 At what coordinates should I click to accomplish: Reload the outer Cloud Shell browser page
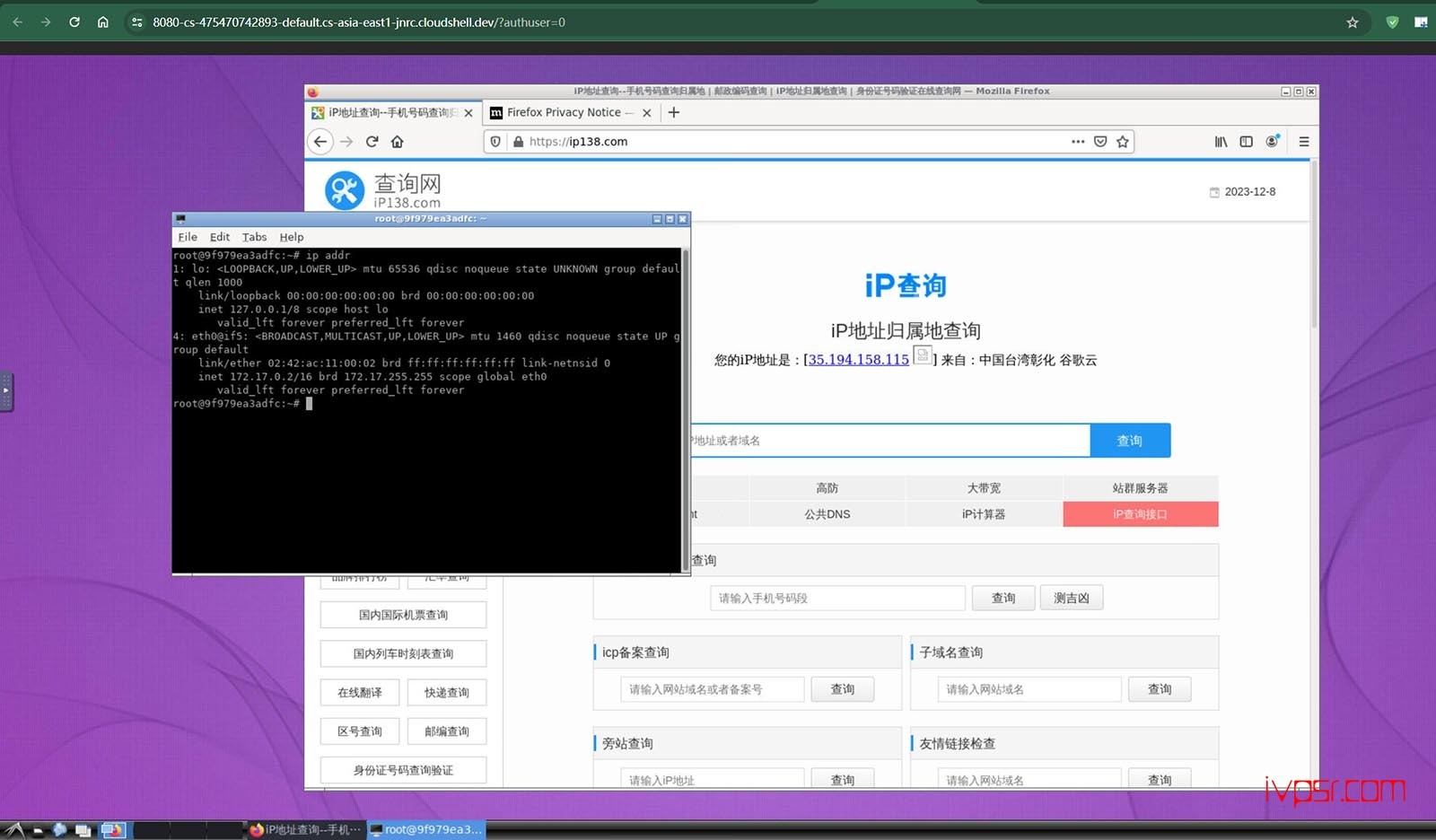pos(74,22)
